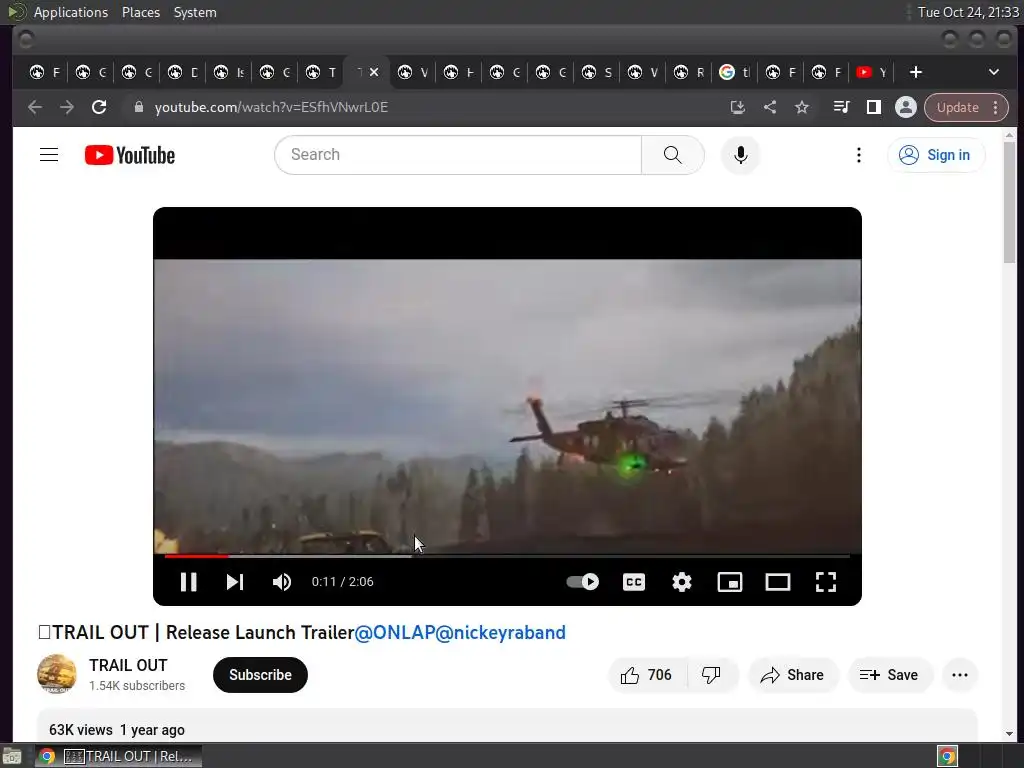Open the Places menu

[x=141, y=12]
